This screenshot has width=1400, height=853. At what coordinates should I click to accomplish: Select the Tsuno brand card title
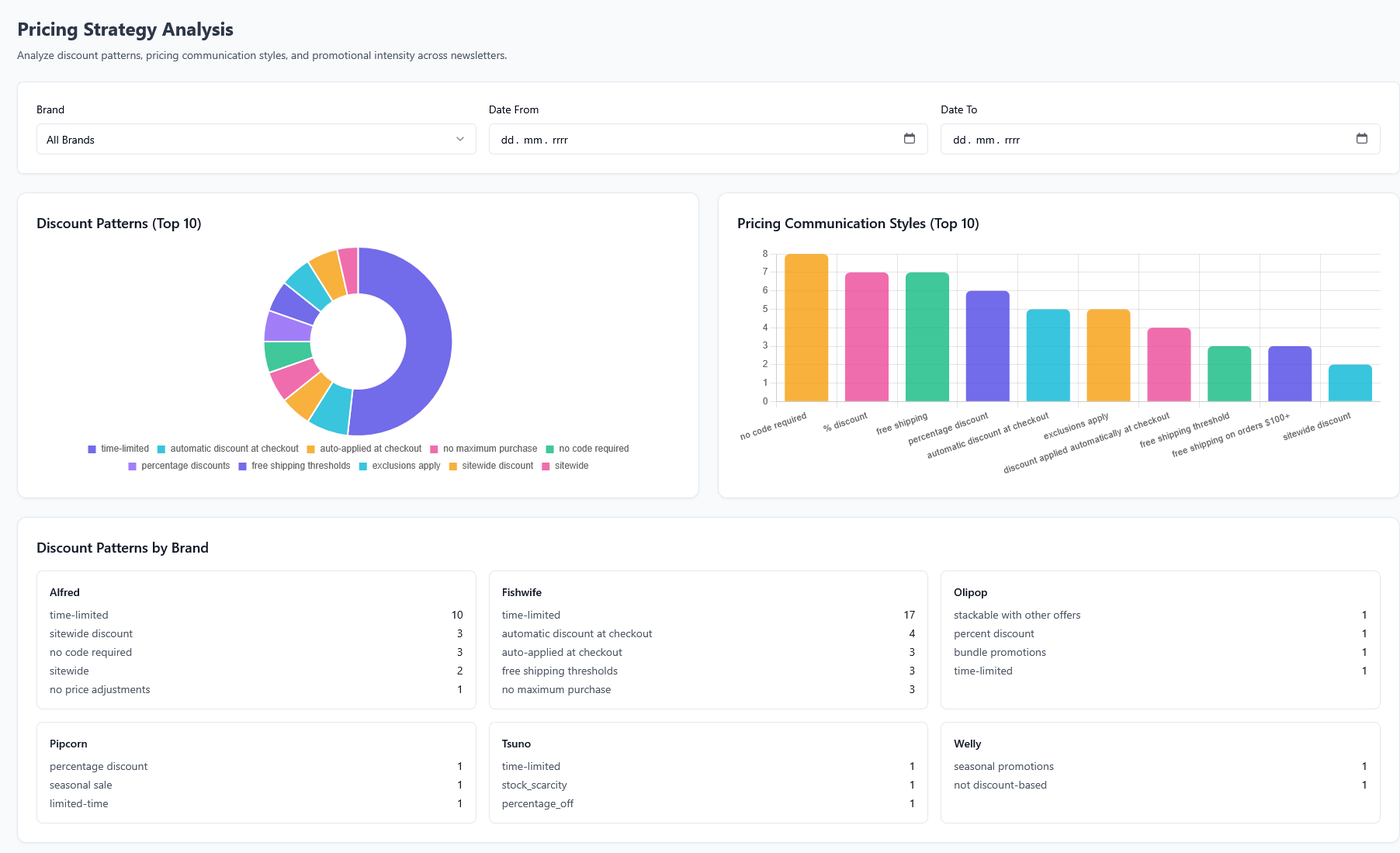516,744
